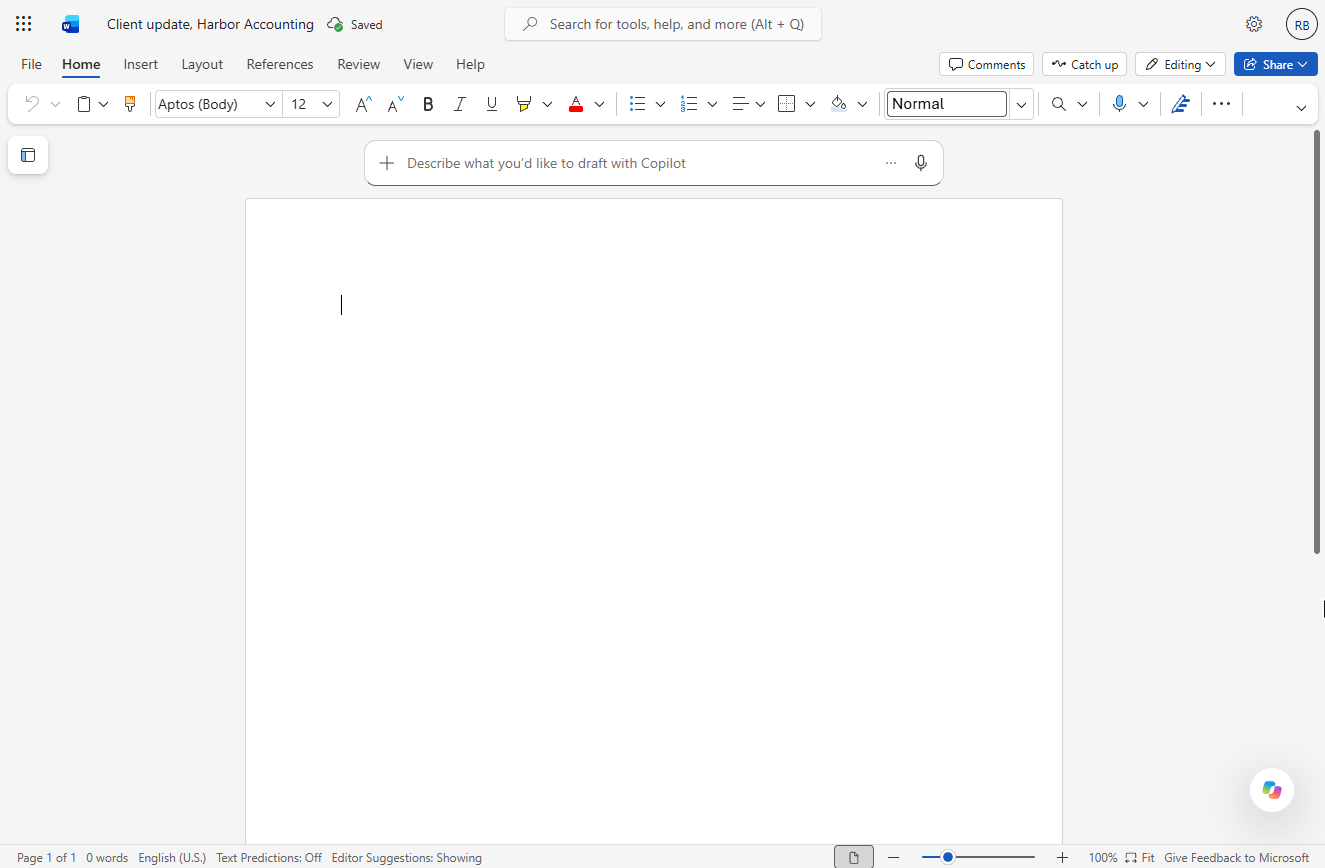Click the zoom slider handle
The image size is (1325, 868).
[948, 857]
